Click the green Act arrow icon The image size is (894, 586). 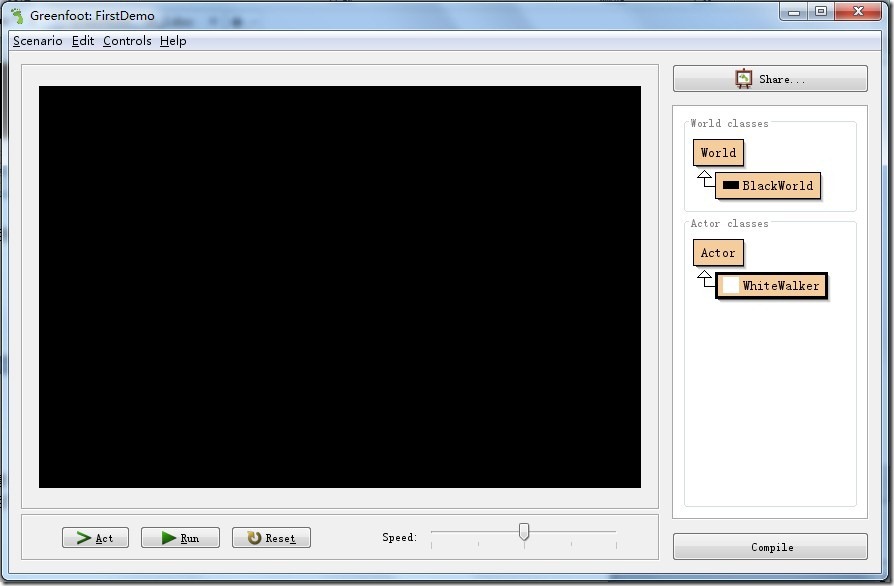pos(84,538)
